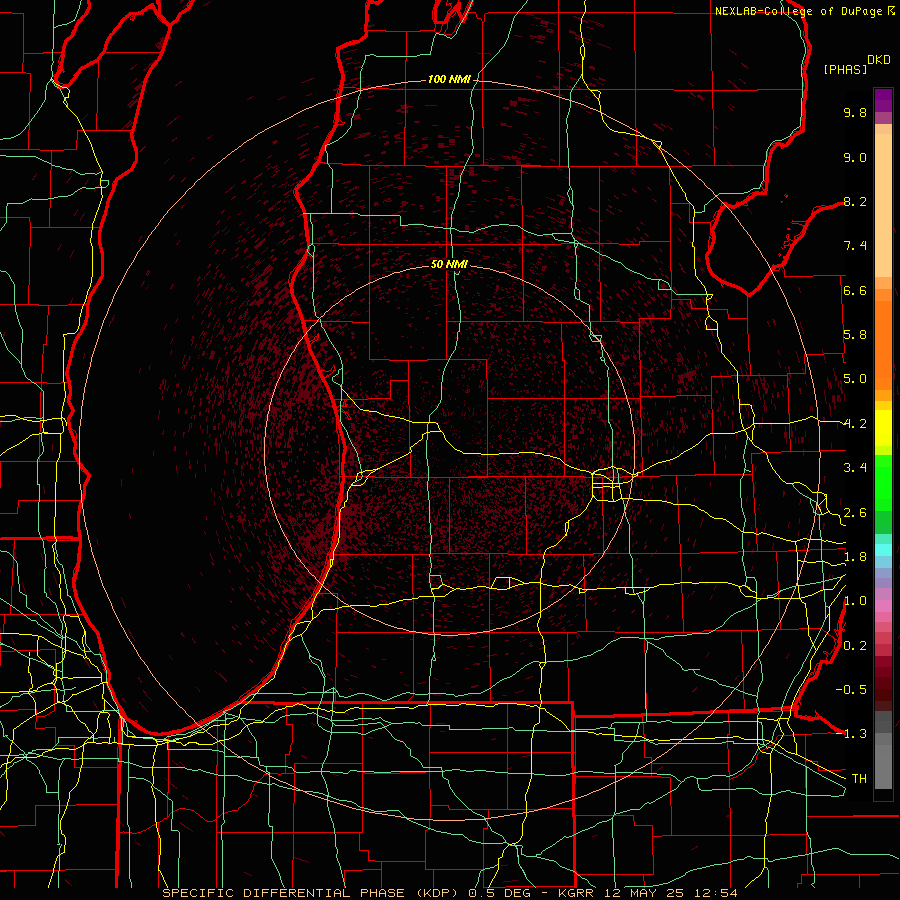This screenshot has width=900, height=900.
Task: Click the 7.4 scale value
Action: (x=855, y=246)
